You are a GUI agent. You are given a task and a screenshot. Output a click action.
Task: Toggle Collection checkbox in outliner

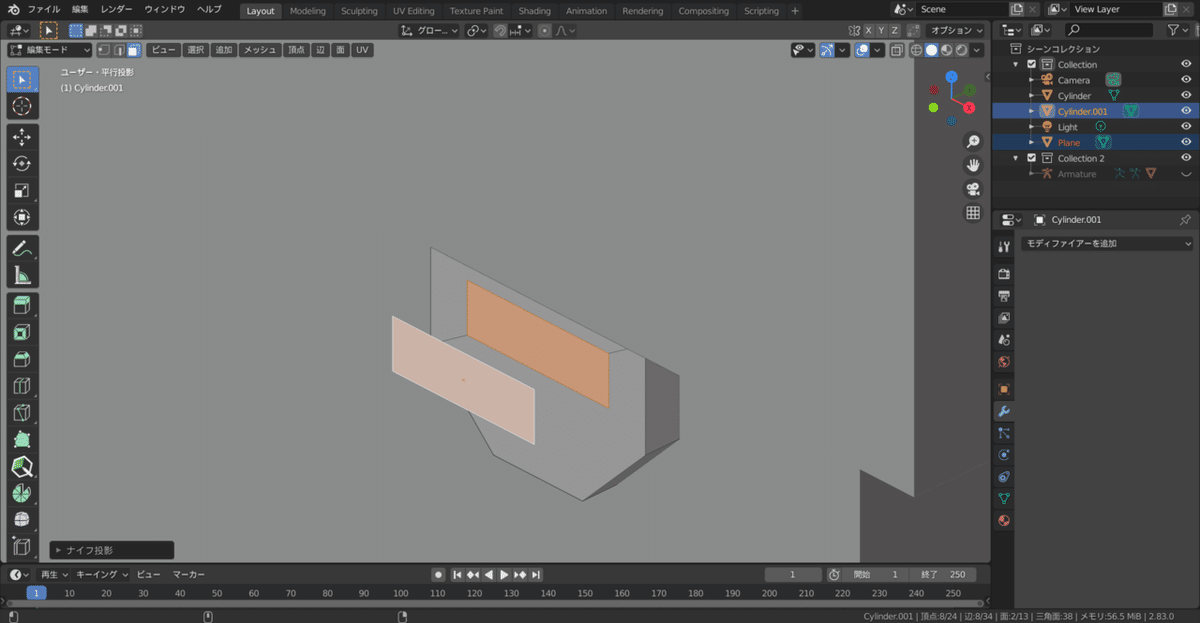[x=1032, y=64]
